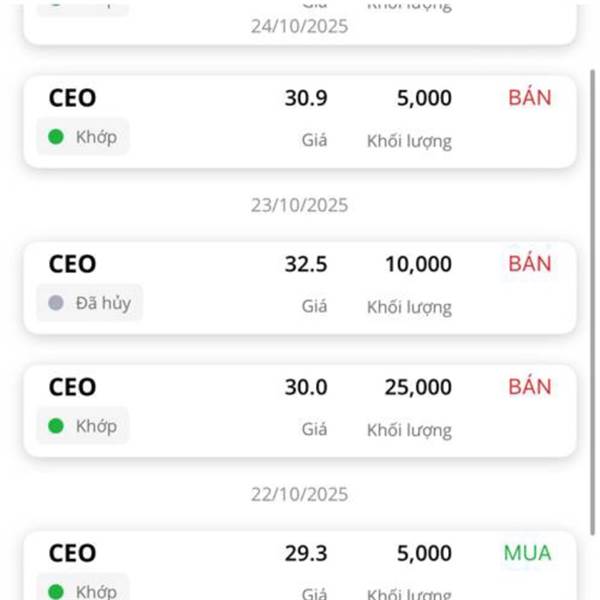Select the BÁN label on 32.5 order
The width and height of the screenshot is (600, 600).
click(530, 264)
